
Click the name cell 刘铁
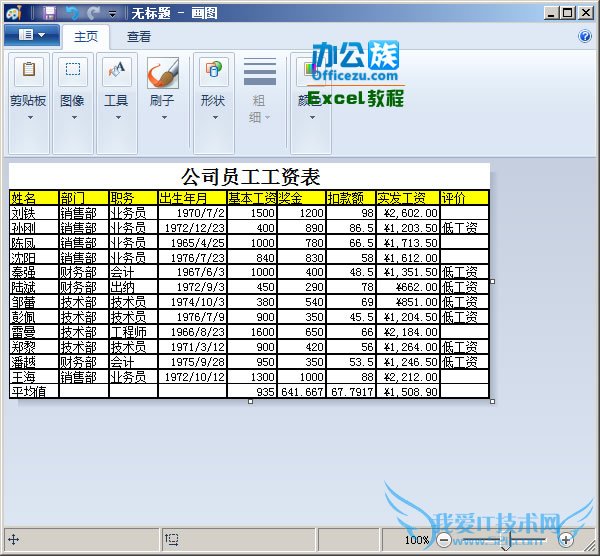click(x=34, y=213)
